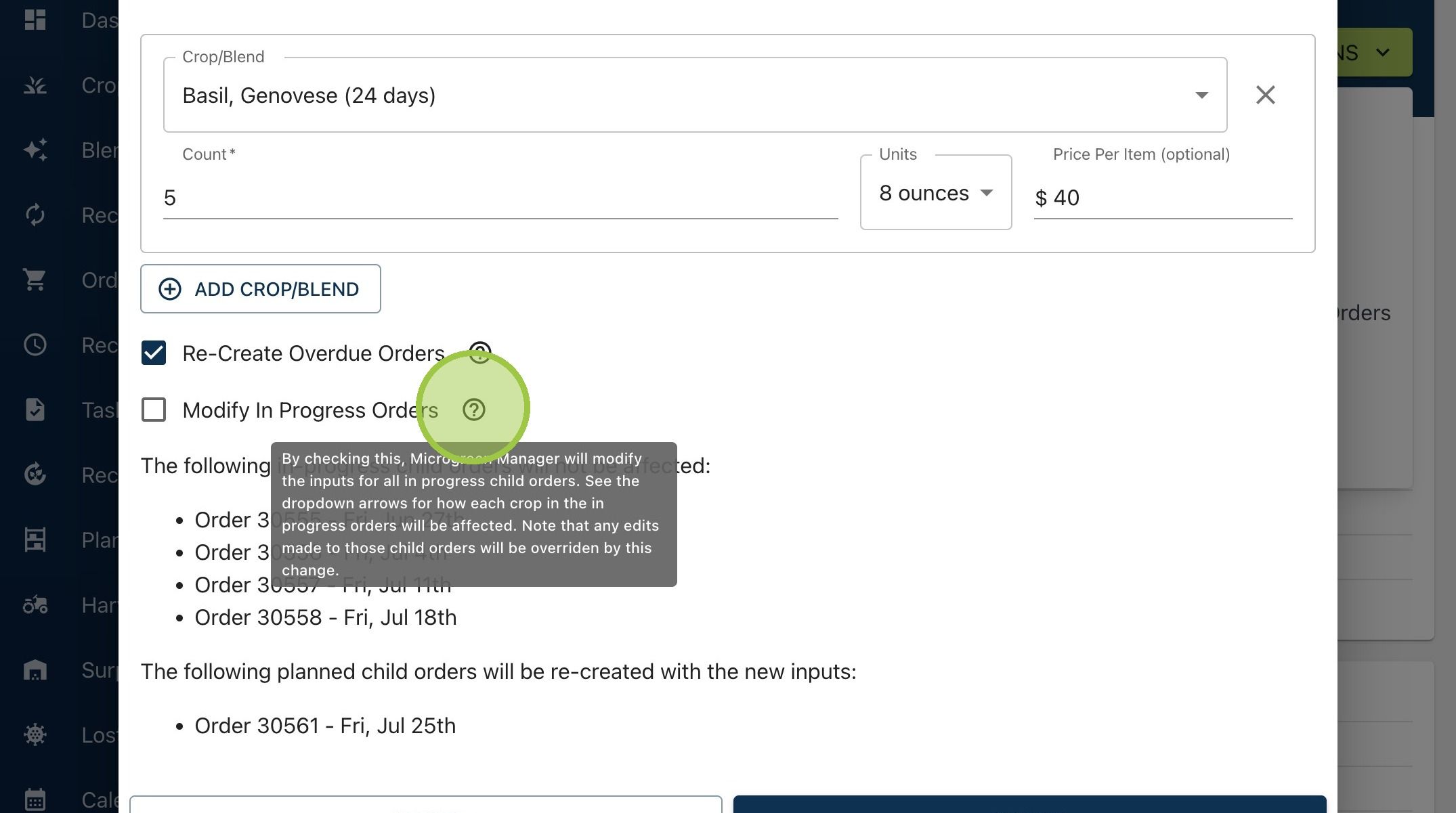Uncheck Re-Create Overdue Orders checkbox

coord(154,353)
